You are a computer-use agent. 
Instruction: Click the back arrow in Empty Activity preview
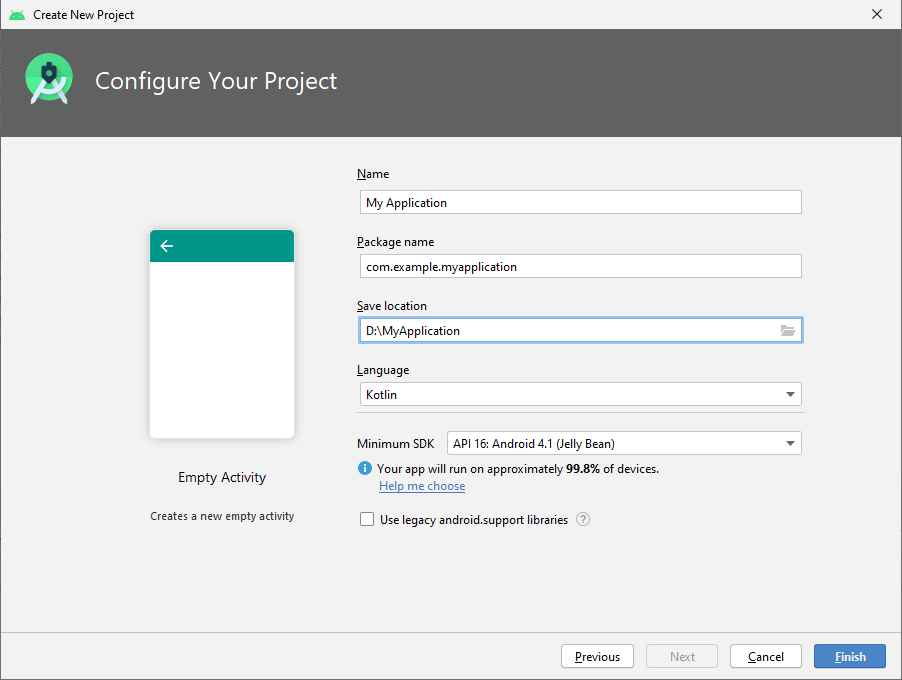(x=166, y=245)
